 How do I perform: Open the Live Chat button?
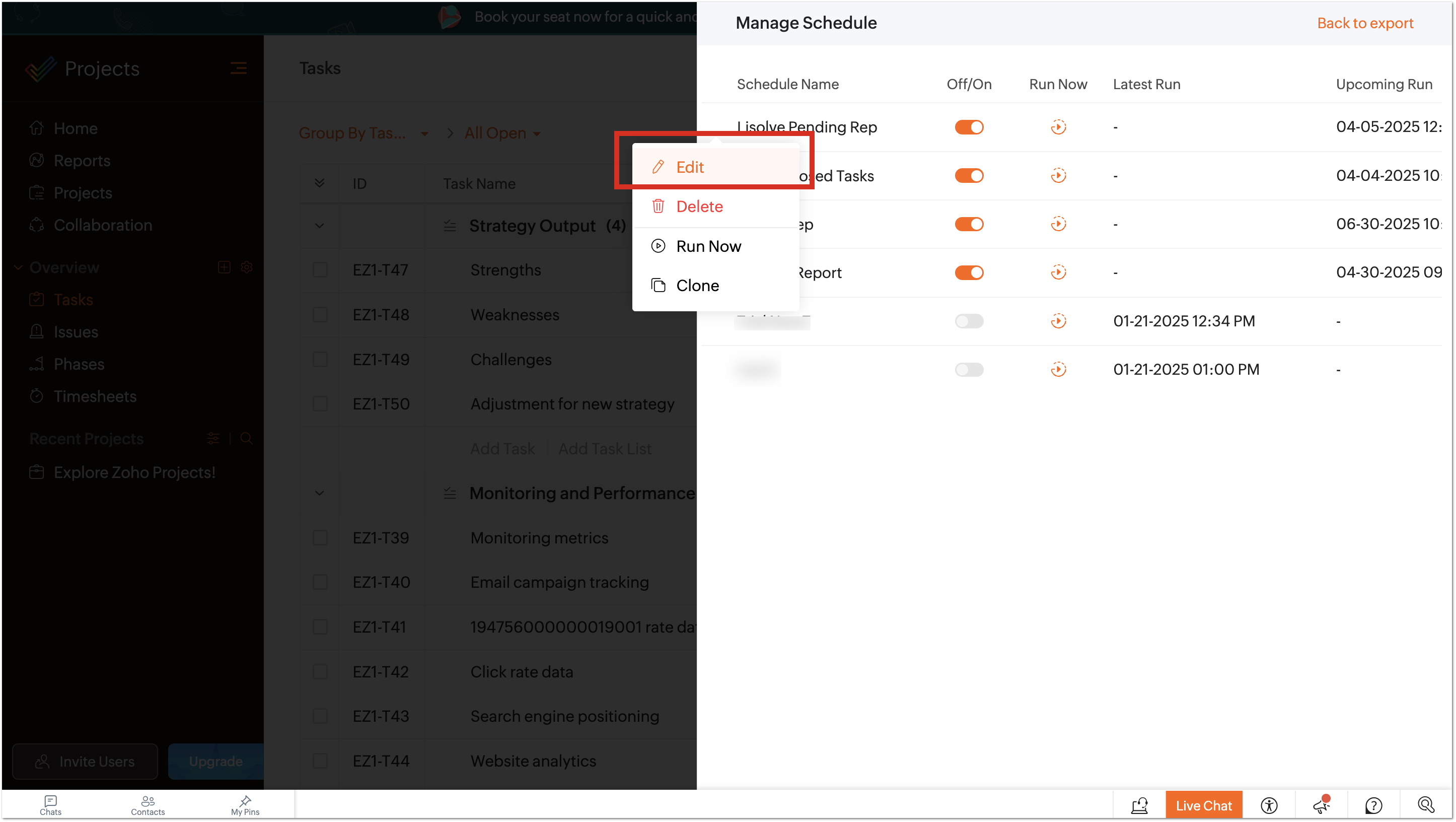click(x=1203, y=805)
